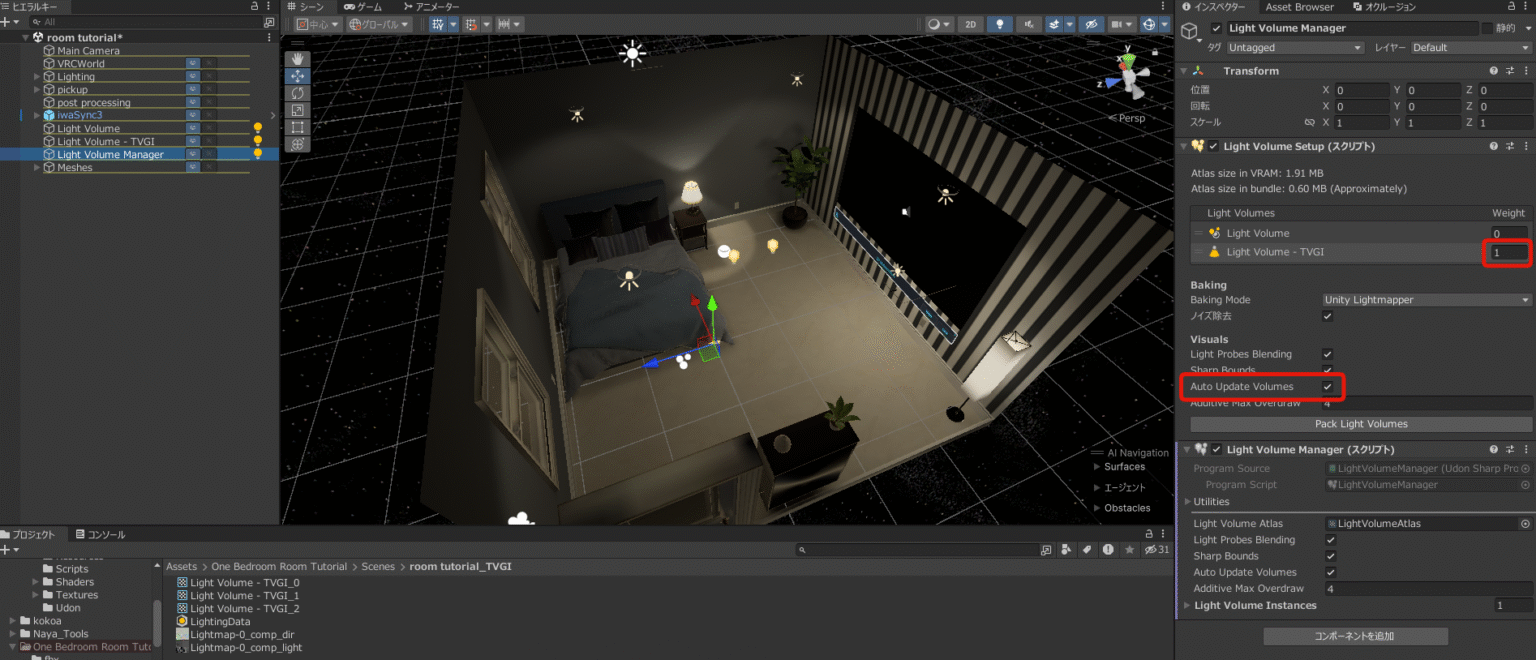Open the Untagged tag dropdown
1536x660 pixels.
pyautogui.click(x=1295, y=46)
